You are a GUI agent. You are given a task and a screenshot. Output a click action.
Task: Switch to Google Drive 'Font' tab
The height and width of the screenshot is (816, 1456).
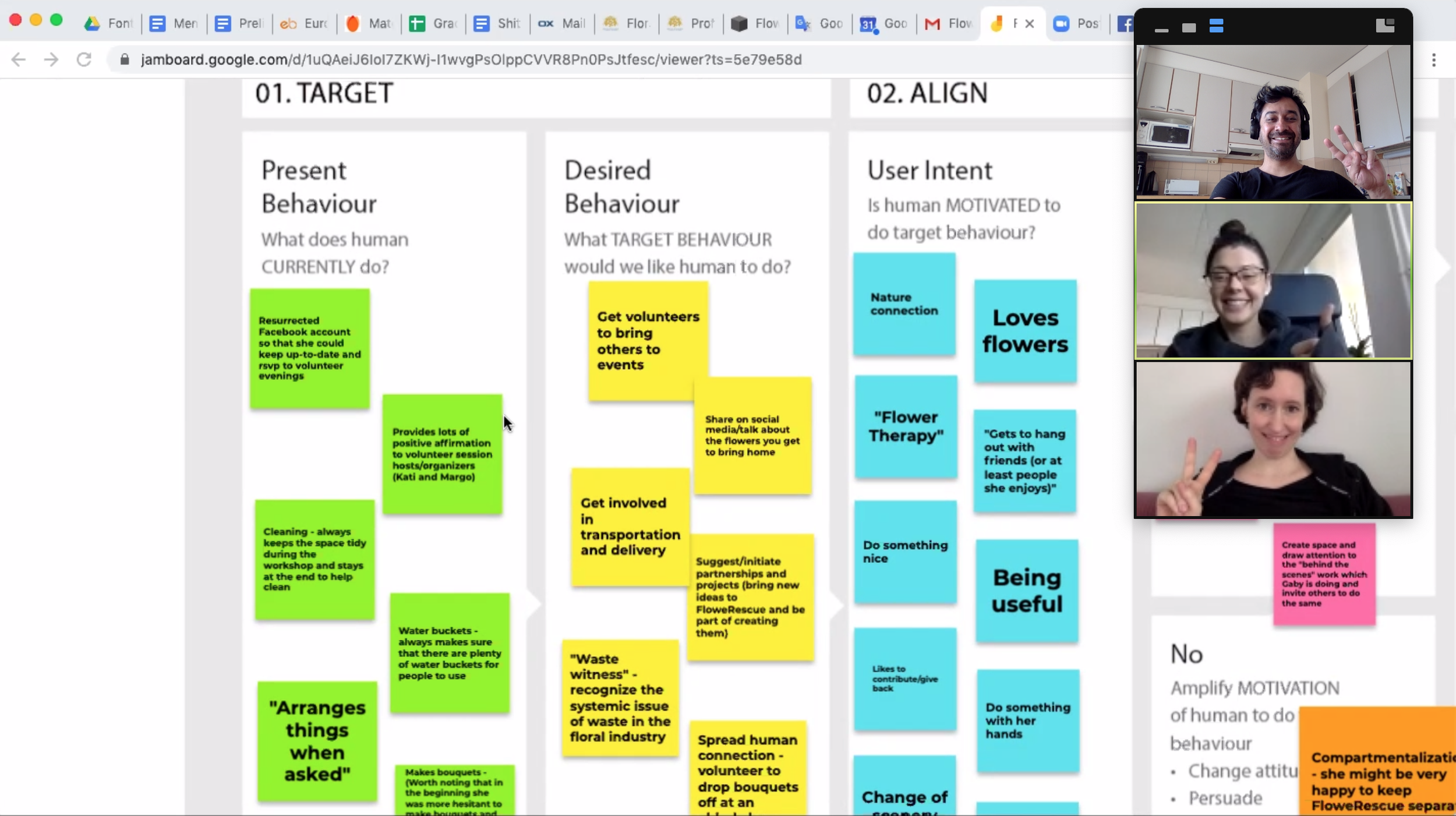click(108, 23)
